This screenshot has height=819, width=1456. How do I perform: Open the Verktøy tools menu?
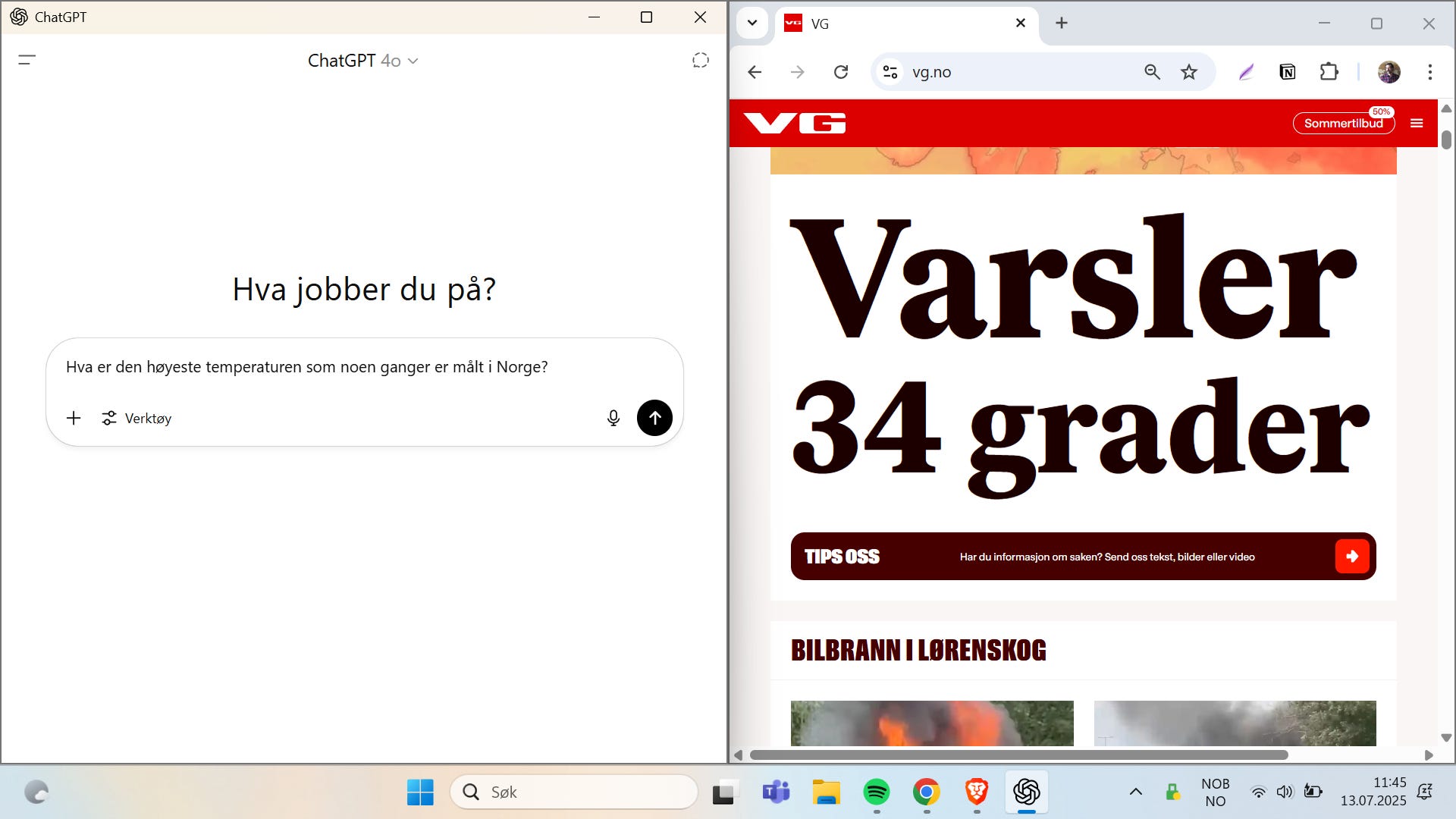[x=137, y=418]
